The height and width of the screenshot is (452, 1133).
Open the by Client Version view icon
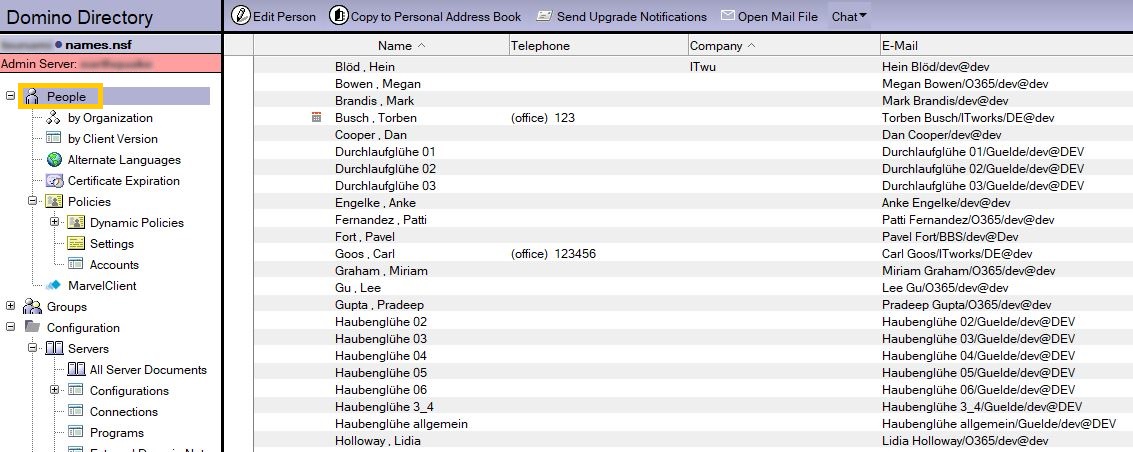(x=53, y=138)
